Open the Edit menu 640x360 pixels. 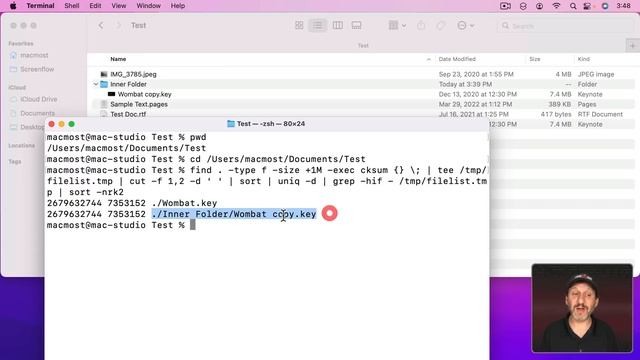[95, 6]
